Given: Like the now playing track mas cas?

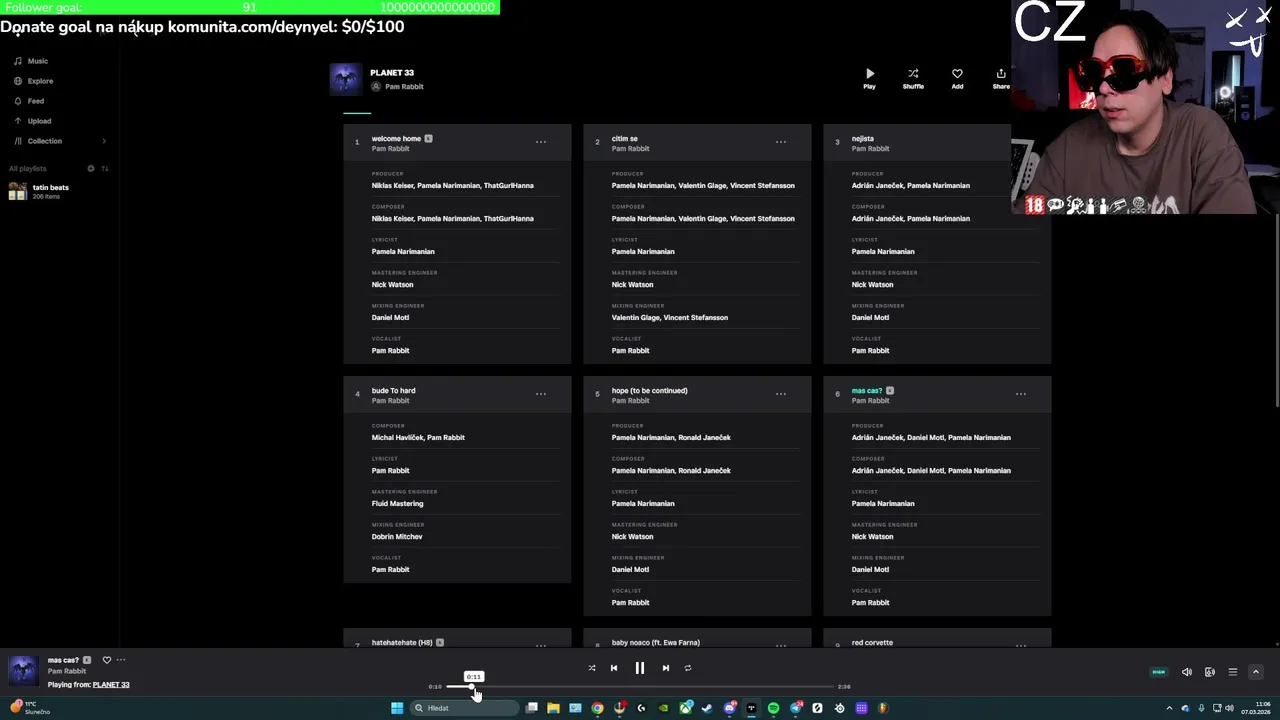Looking at the screenshot, I should point(107,660).
